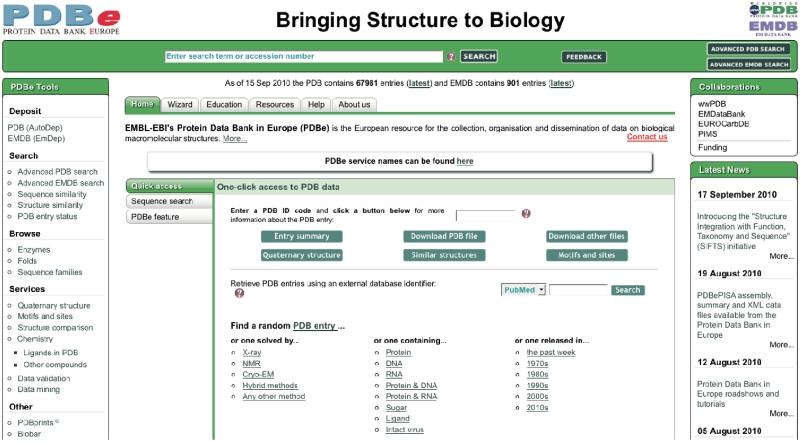Click the Similar structures button
800x442 pixels.
click(x=444, y=255)
